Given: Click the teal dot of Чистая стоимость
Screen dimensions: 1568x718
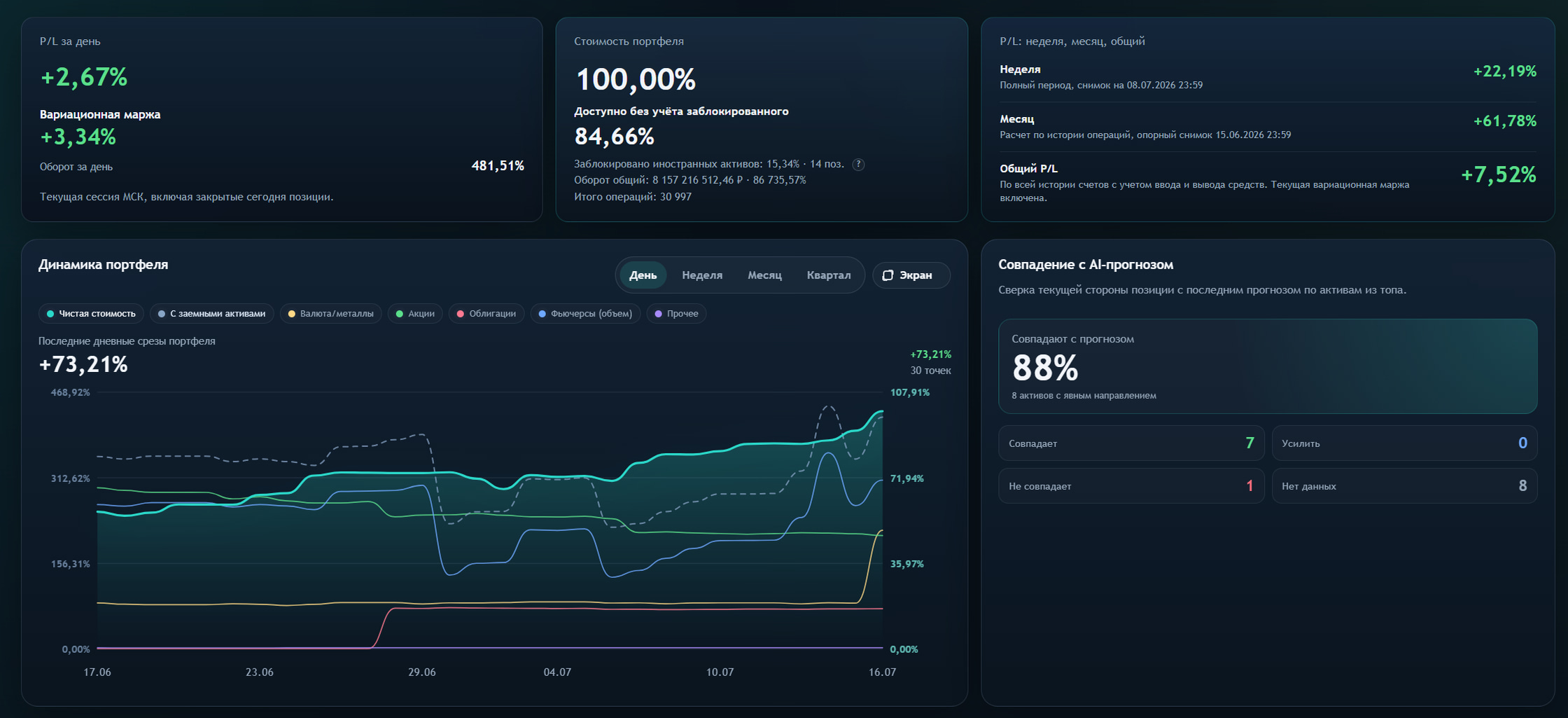Looking at the screenshot, I should 50,314.
